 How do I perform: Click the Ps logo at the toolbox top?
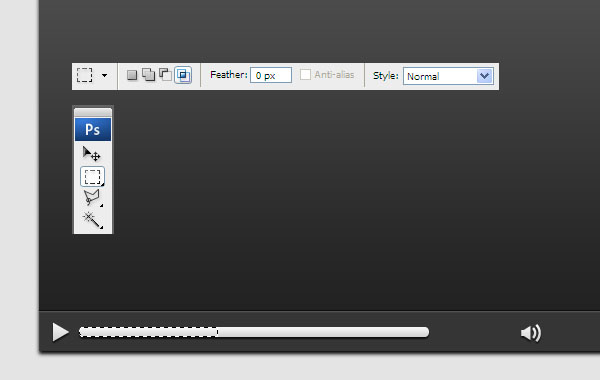coord(93,129)
